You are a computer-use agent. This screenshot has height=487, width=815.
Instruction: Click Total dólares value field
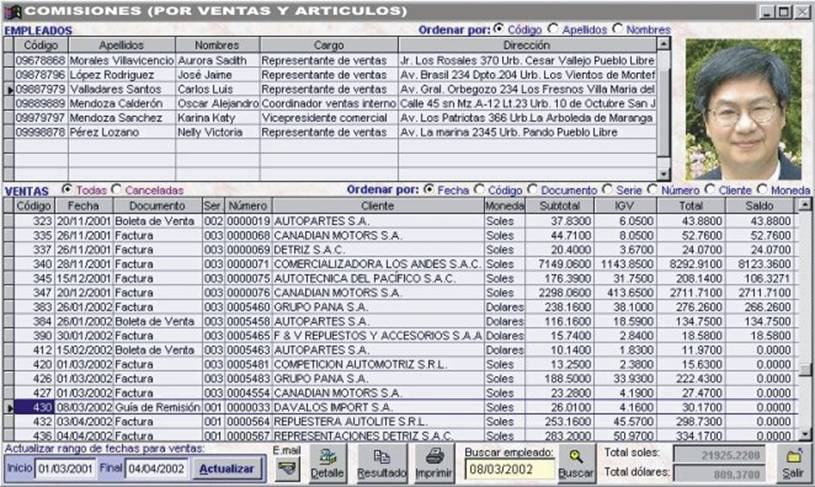(x=719, y=474)
